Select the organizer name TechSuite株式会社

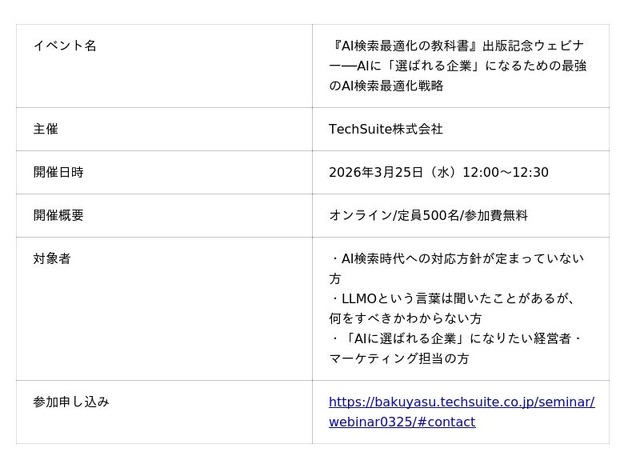click(x=386, y=129)
